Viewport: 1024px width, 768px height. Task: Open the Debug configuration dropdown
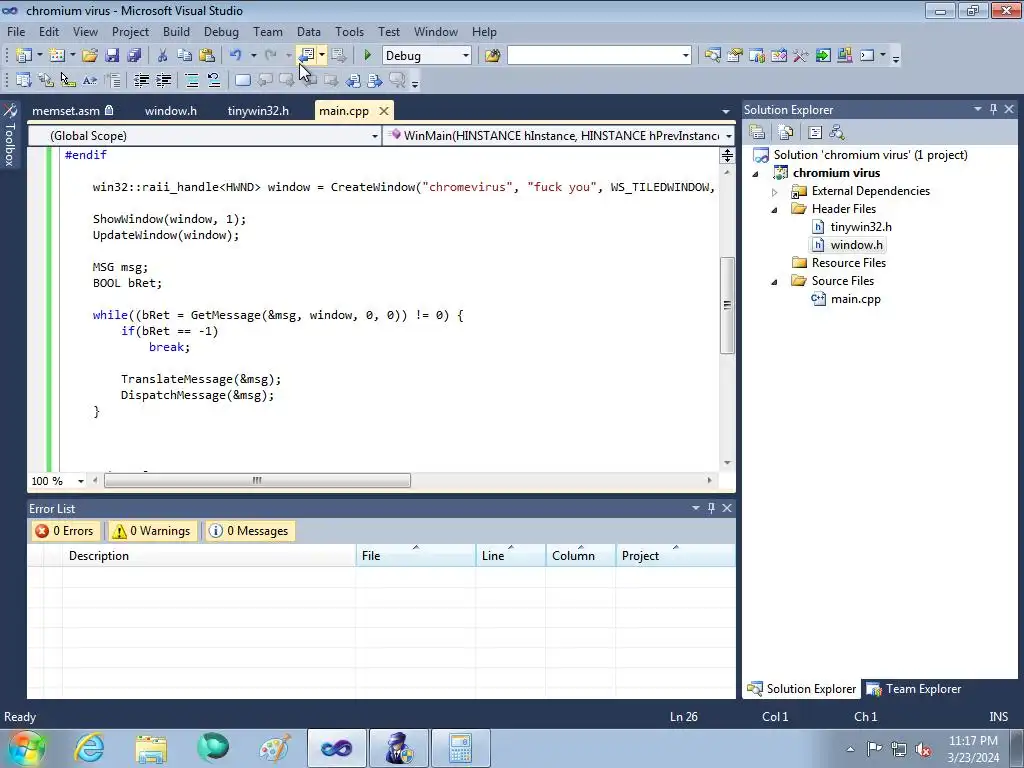click(466, 56)
